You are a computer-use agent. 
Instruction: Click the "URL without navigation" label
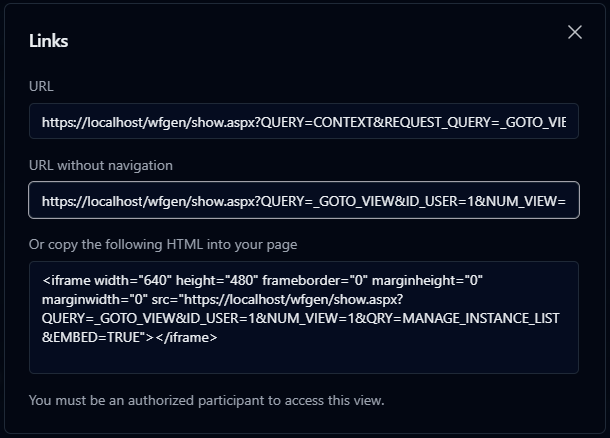point(100,165)
